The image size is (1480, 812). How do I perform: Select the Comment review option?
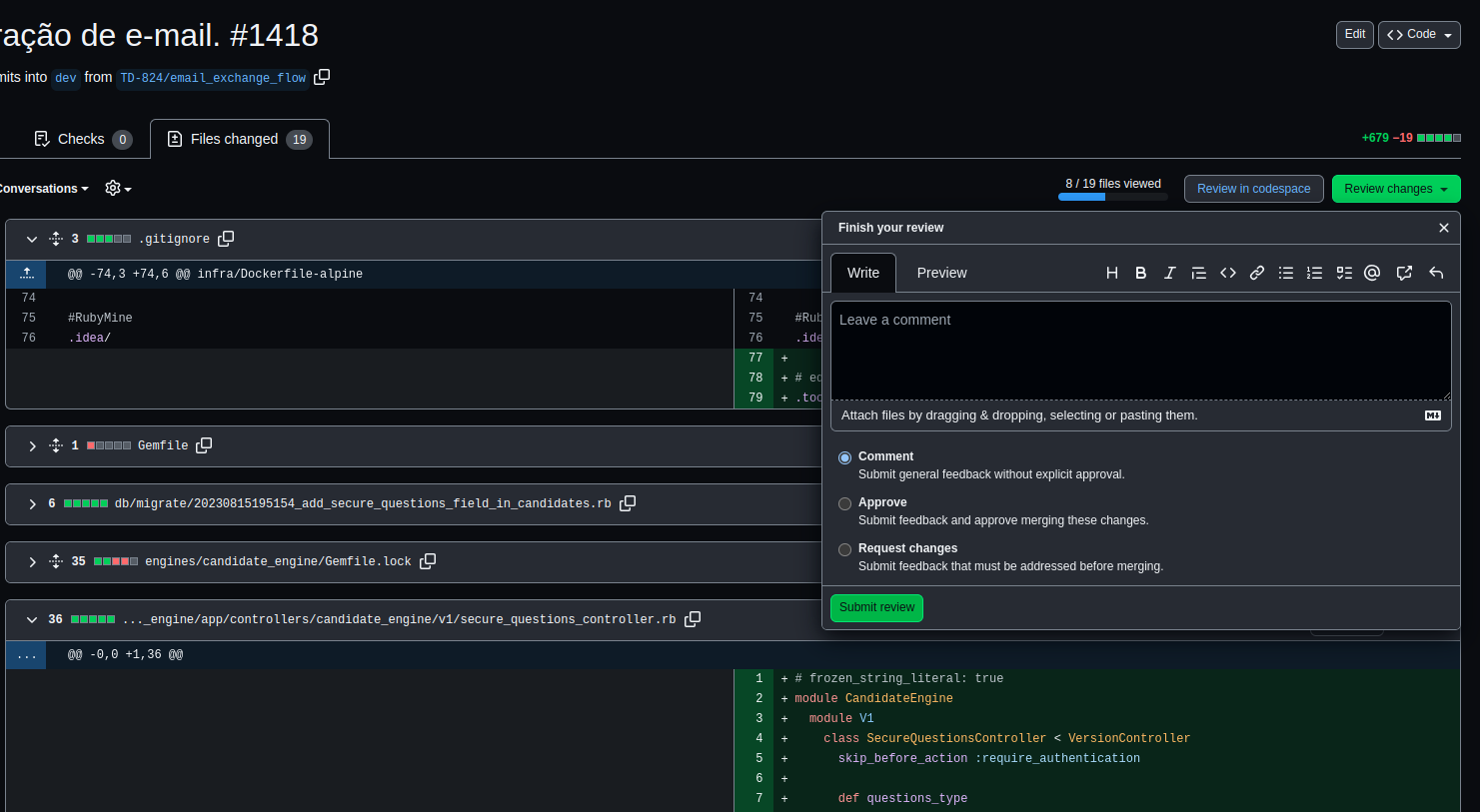point(845,457)
